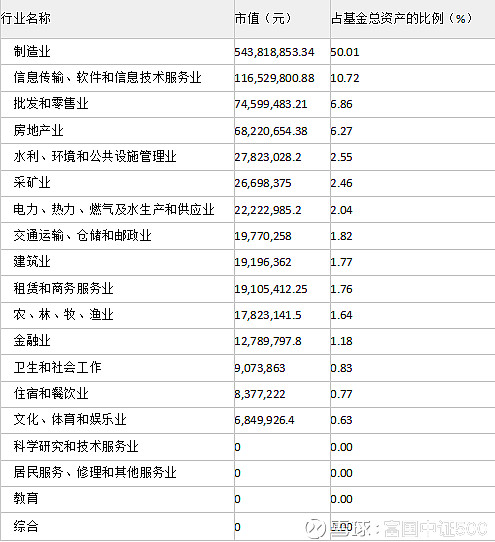The height and width of the screenshot is (542, 495).
Task: Select the value 116,529,800.88
Action: click(274, 78)
